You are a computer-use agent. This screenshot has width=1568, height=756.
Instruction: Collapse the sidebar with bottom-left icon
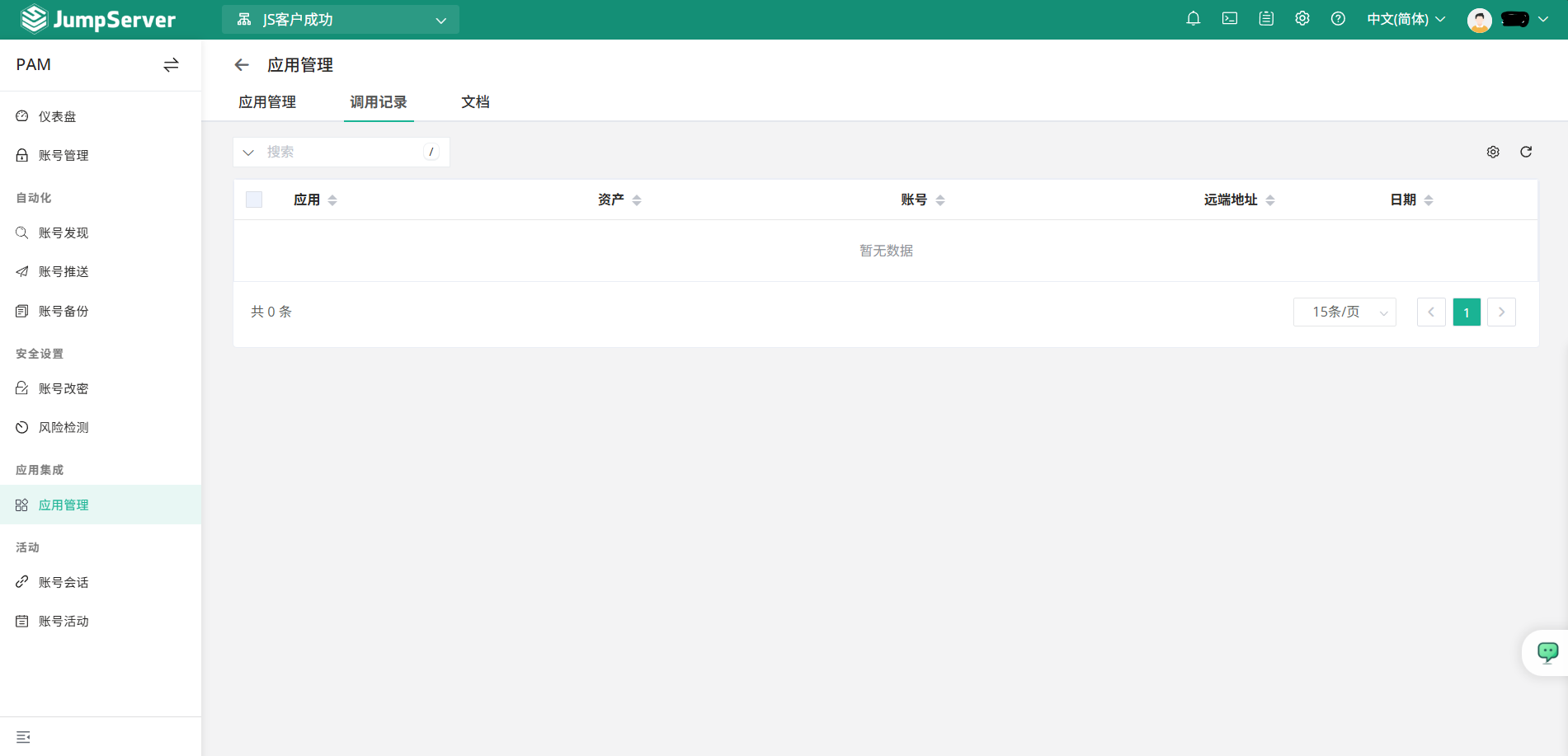coord(22,736)
